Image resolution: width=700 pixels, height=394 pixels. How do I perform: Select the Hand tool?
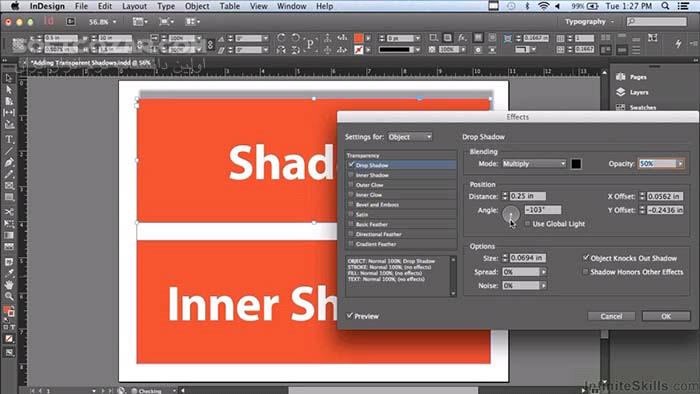pyautogui.click(x=8, y=284)
